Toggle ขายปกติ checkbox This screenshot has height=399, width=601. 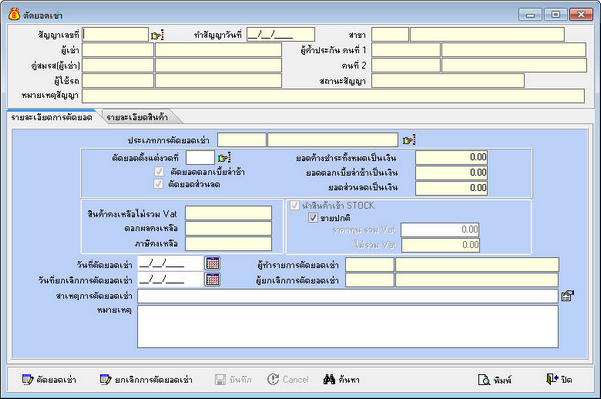[x=313, y=218]
